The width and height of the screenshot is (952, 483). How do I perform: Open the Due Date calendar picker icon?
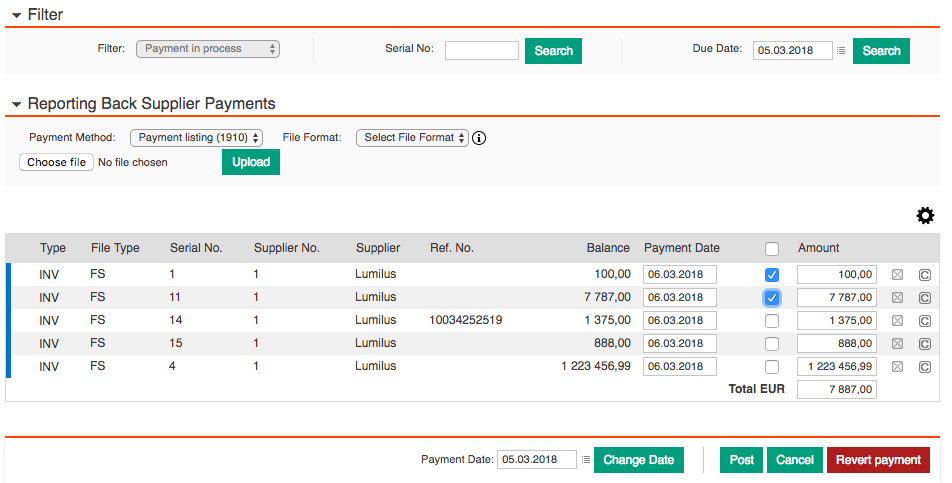point(841,51)
